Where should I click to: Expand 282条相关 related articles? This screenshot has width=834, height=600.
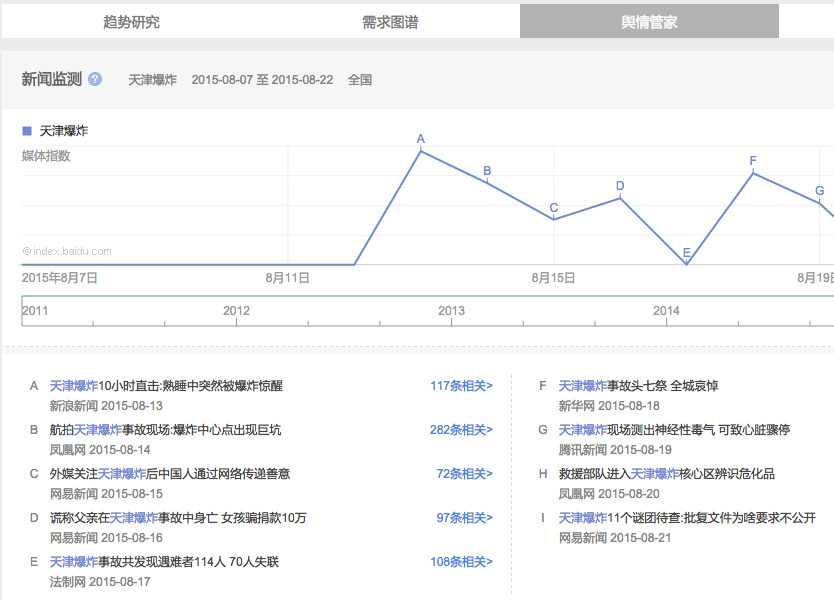pos(461,430)
